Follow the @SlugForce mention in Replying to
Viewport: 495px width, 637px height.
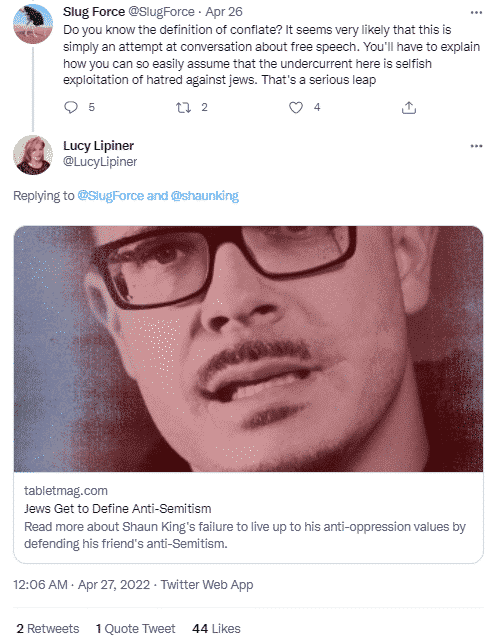click(x=110, y=196)
